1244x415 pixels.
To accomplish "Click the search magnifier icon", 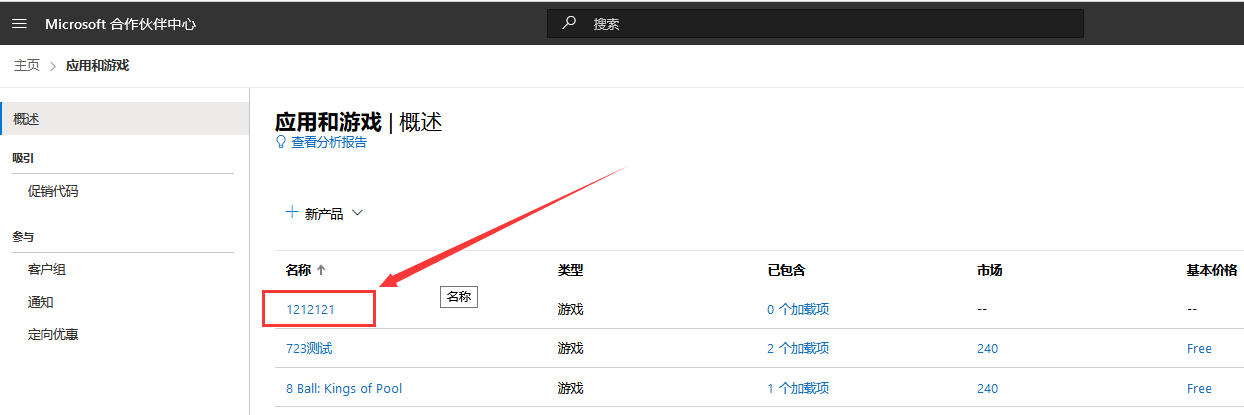I will 569,23.
